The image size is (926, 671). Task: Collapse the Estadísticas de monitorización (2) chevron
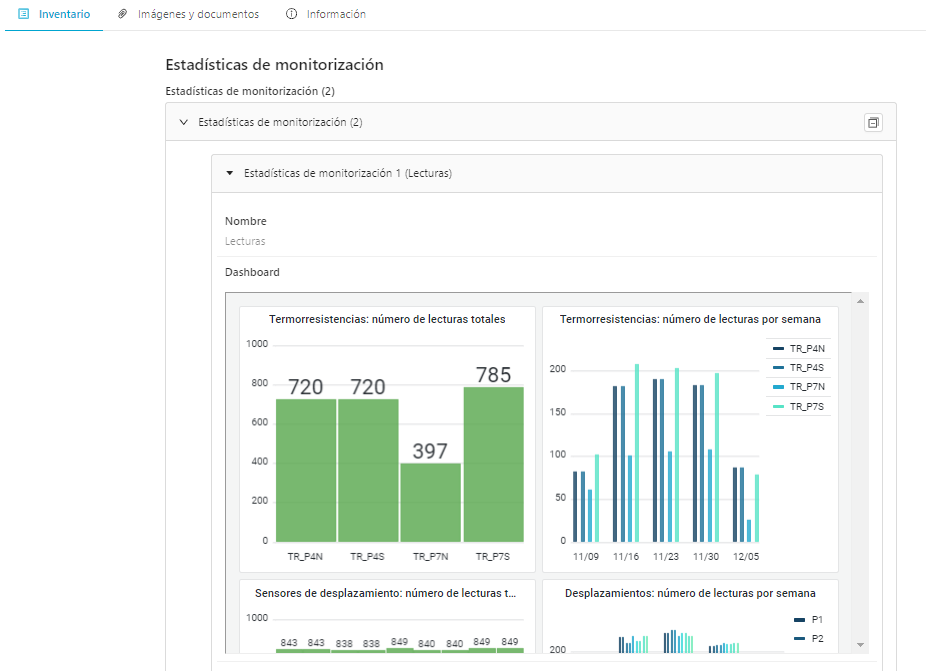click(184, 122)
